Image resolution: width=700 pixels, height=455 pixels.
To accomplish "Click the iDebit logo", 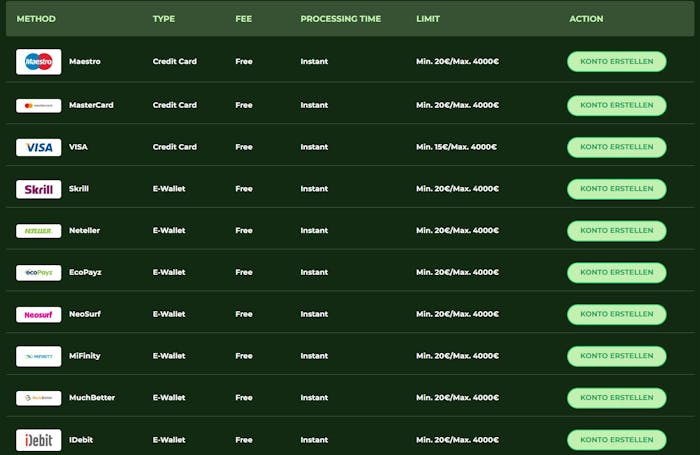I will 38,440.
